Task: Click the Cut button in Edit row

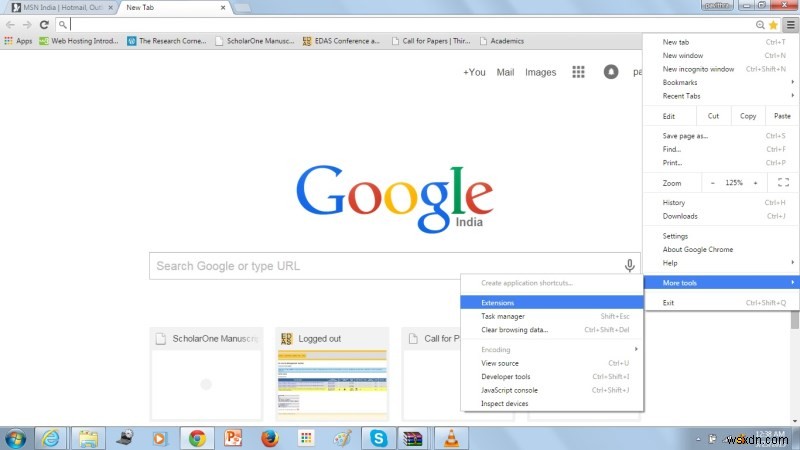Action: pyautogui.click(x=713, y=116)
